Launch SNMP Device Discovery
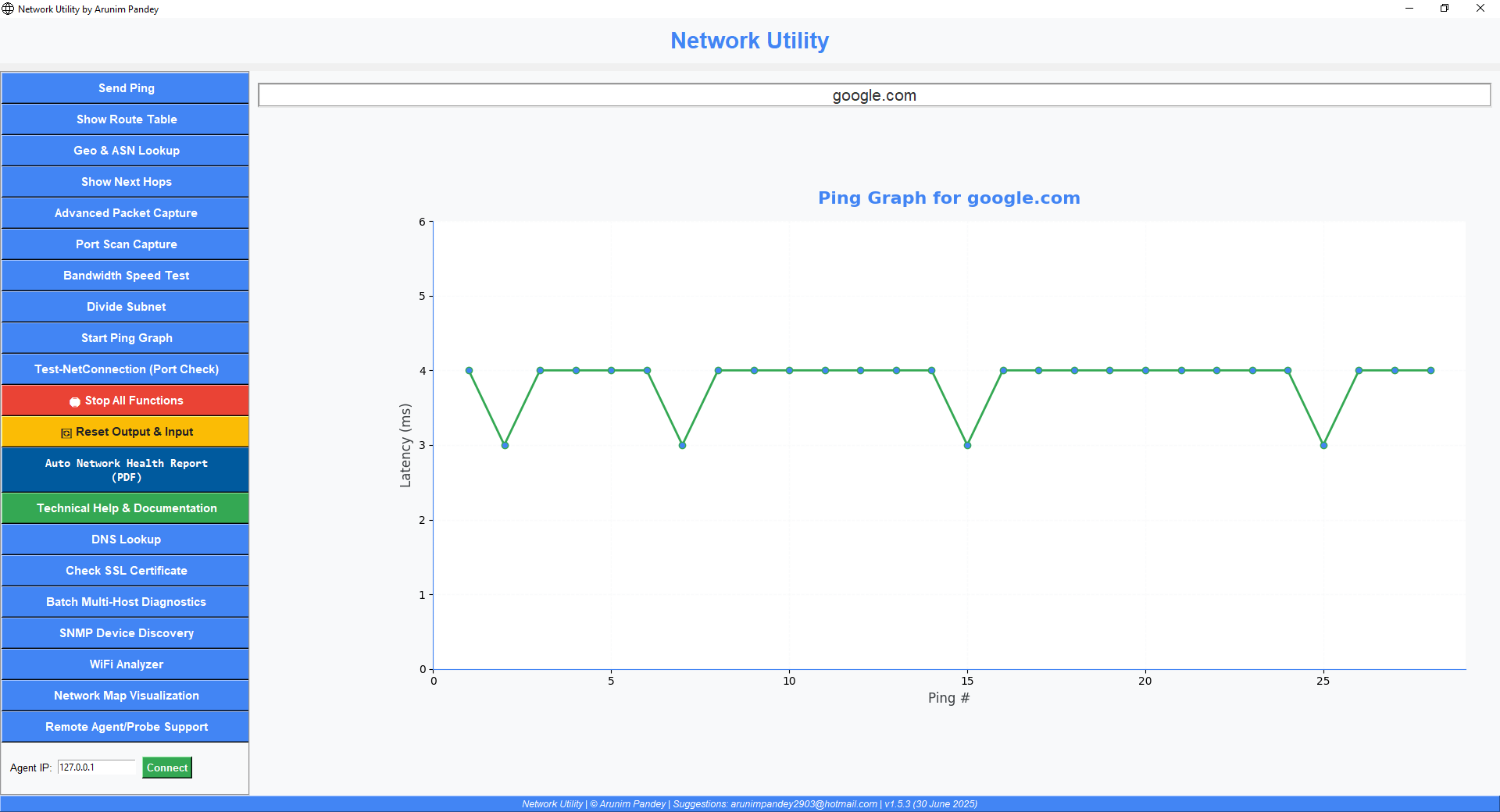 coord(125,633)
